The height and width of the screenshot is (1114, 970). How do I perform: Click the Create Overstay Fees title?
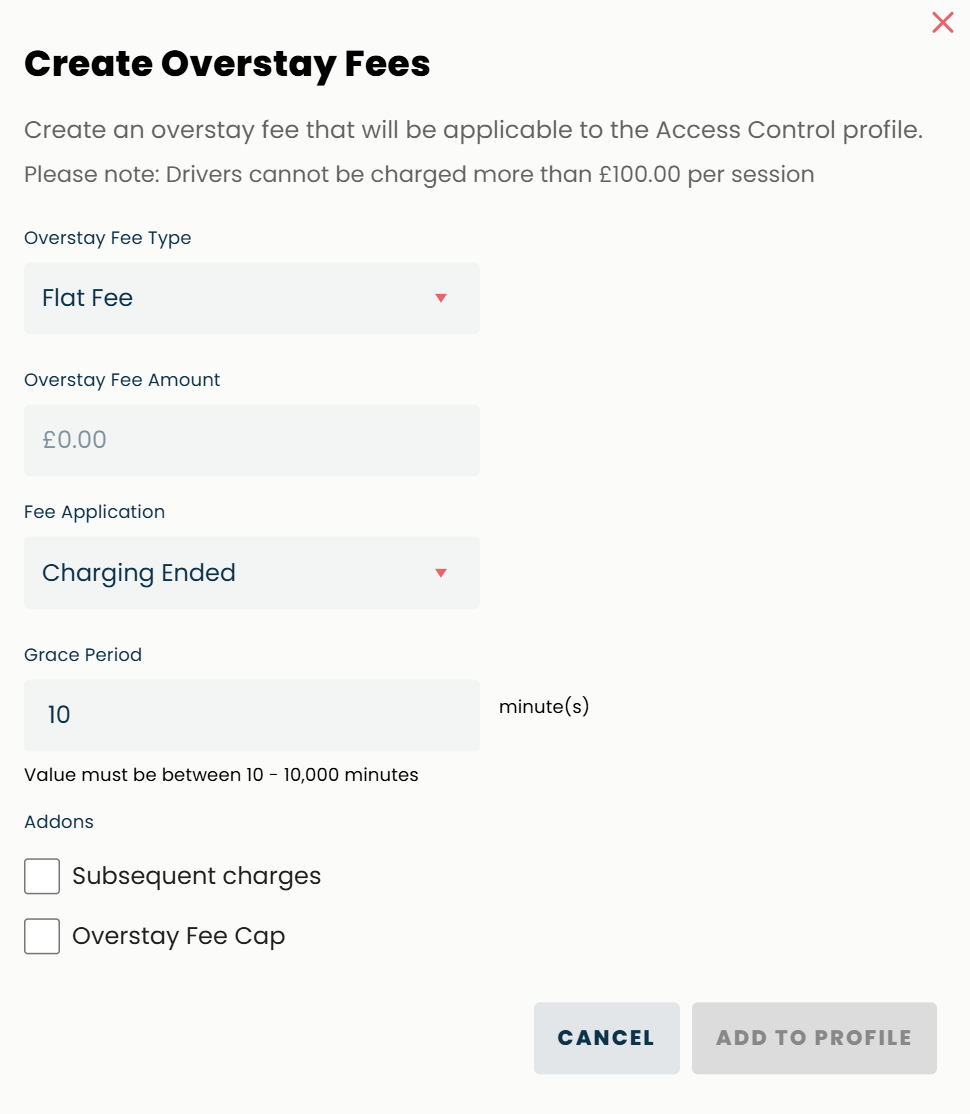[227, 63]
